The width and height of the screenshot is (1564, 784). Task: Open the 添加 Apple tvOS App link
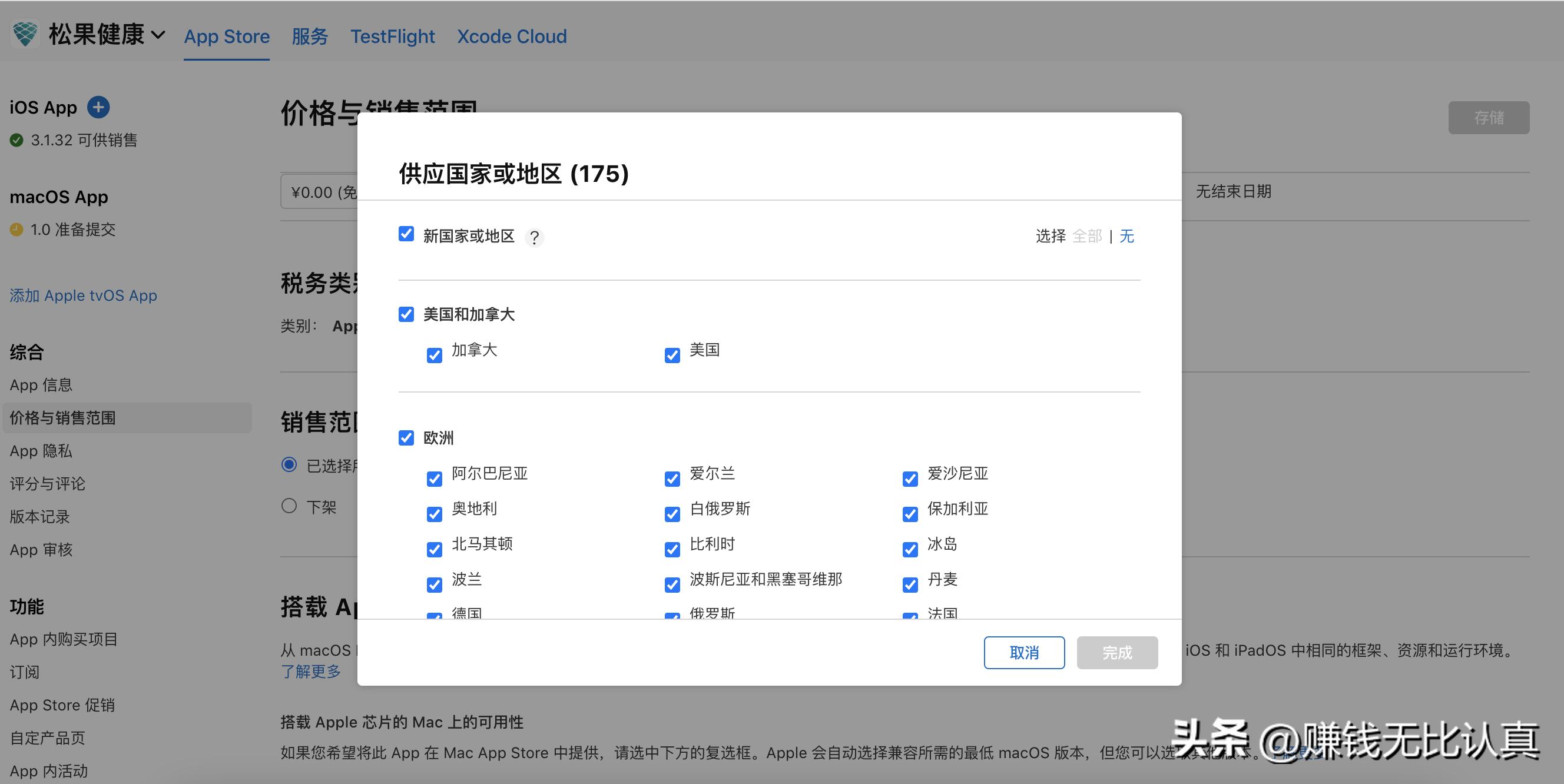point(82,295)
